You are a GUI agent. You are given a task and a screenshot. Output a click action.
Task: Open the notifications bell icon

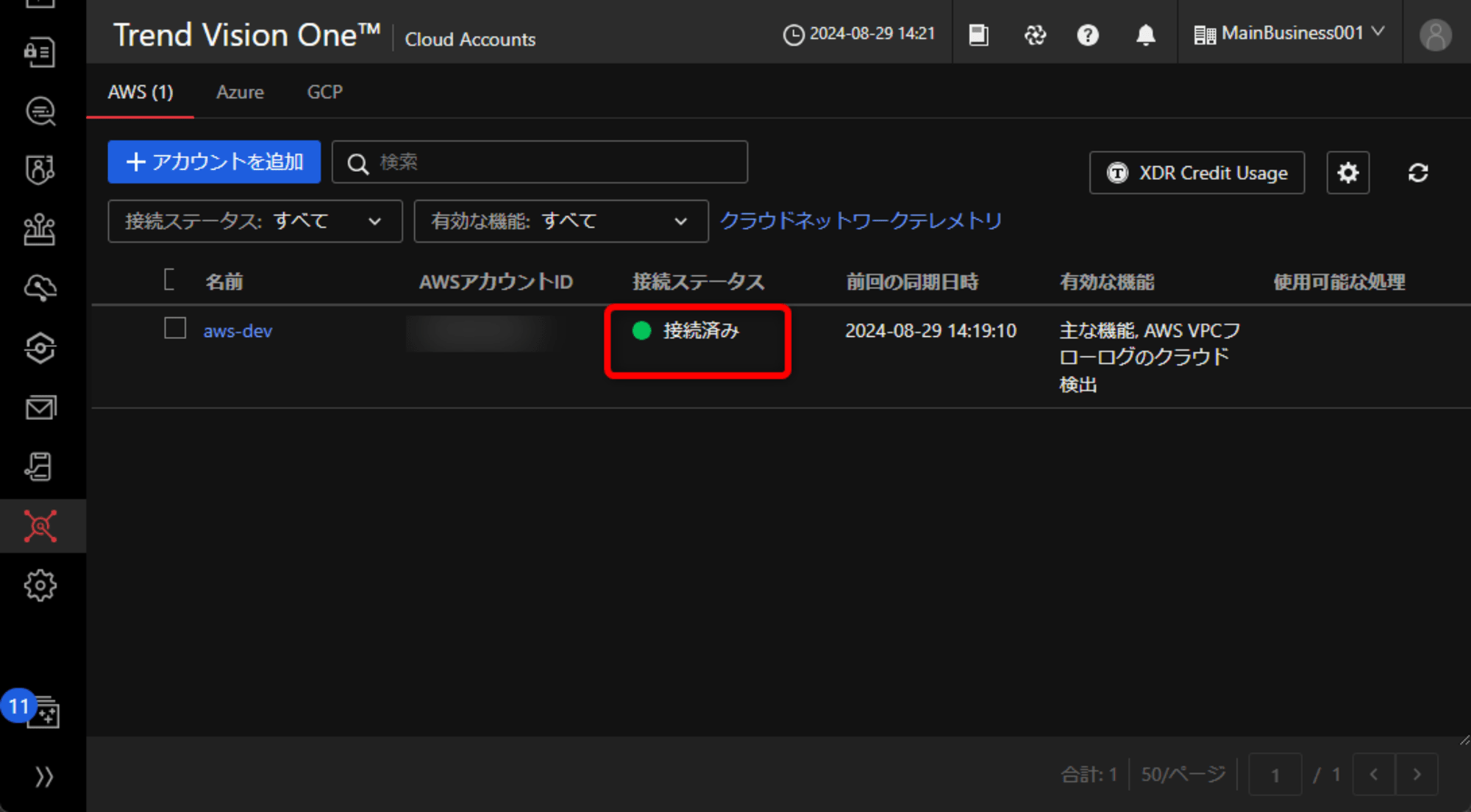tap(1146, 35)
